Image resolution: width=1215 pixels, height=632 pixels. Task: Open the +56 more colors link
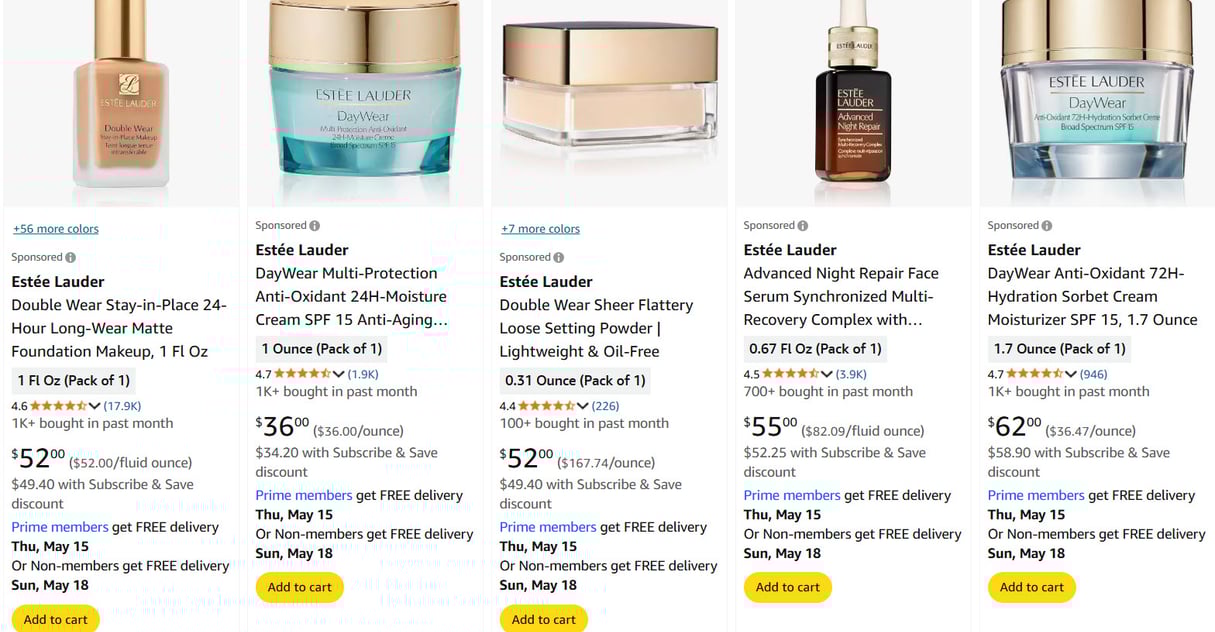click(56, 229)
